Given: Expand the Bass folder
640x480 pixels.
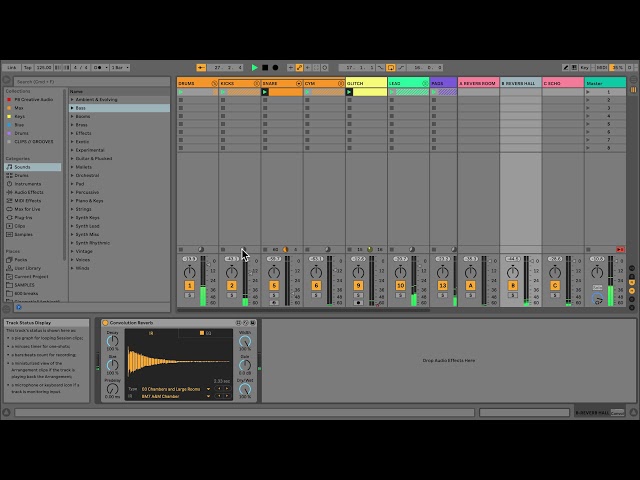Looking at the screenshot, I should click(x=72, y=108).
